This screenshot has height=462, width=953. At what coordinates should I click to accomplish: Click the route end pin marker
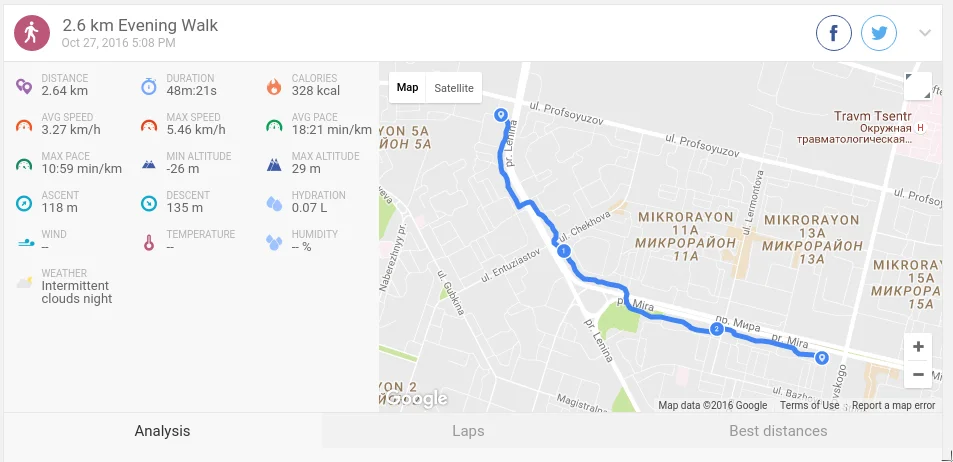coord(822,358)
